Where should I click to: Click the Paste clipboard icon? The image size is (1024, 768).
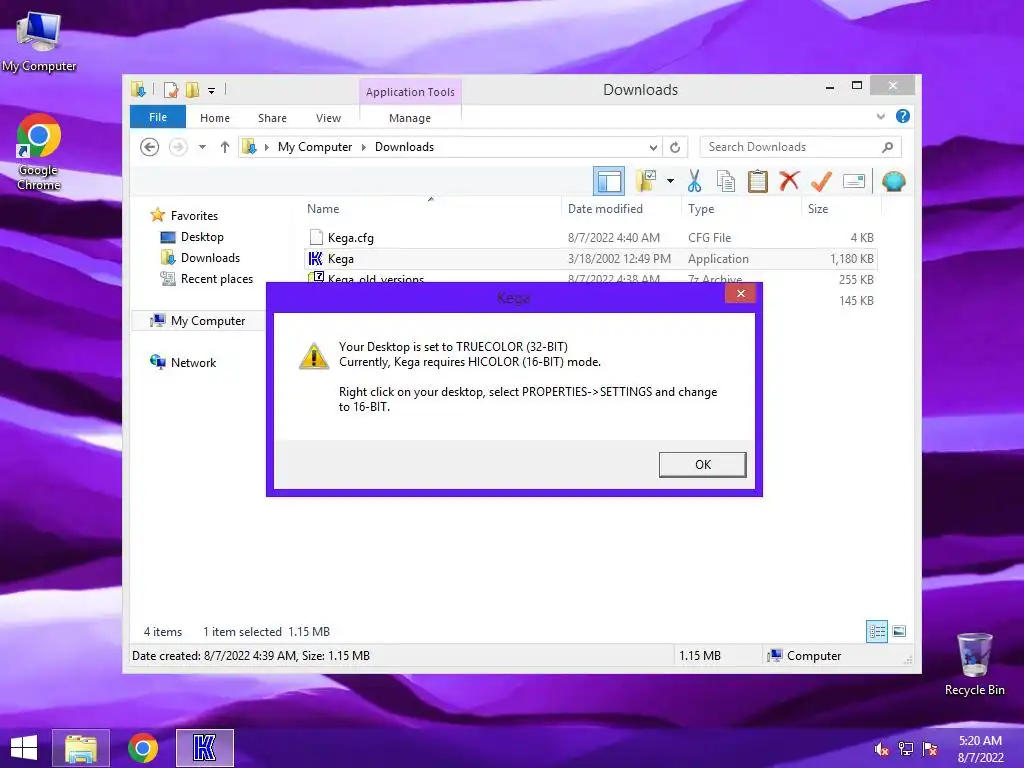pos(758,181)
